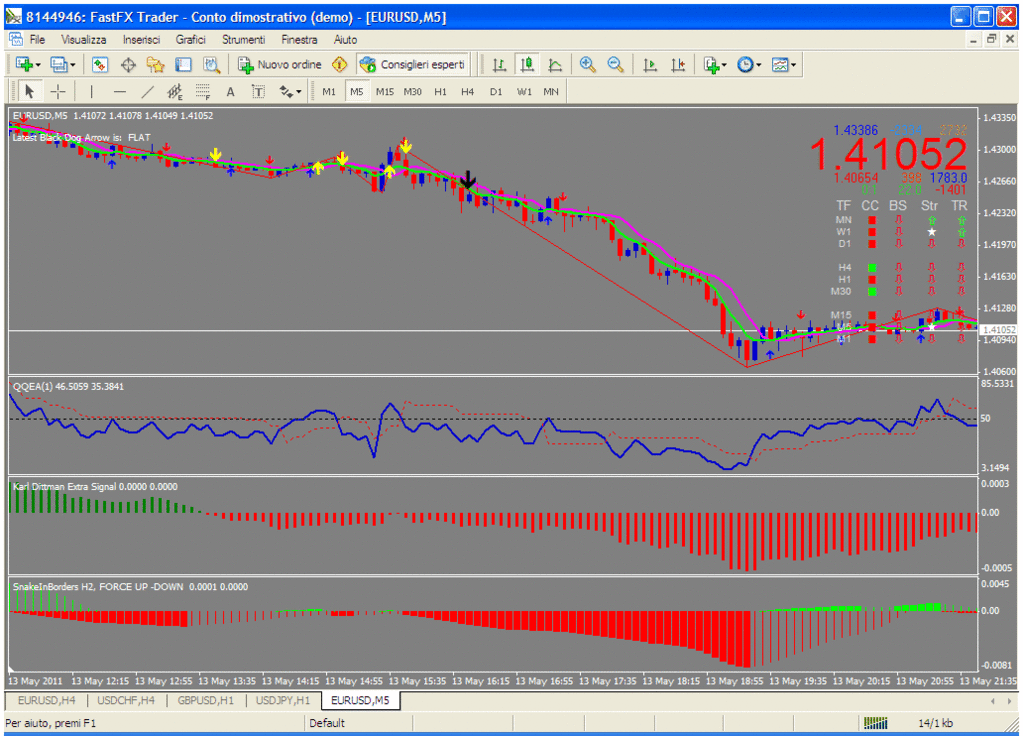Open the Finestra menu
The width and height of the screenshot is (1023, 736).
coord(299,40)
